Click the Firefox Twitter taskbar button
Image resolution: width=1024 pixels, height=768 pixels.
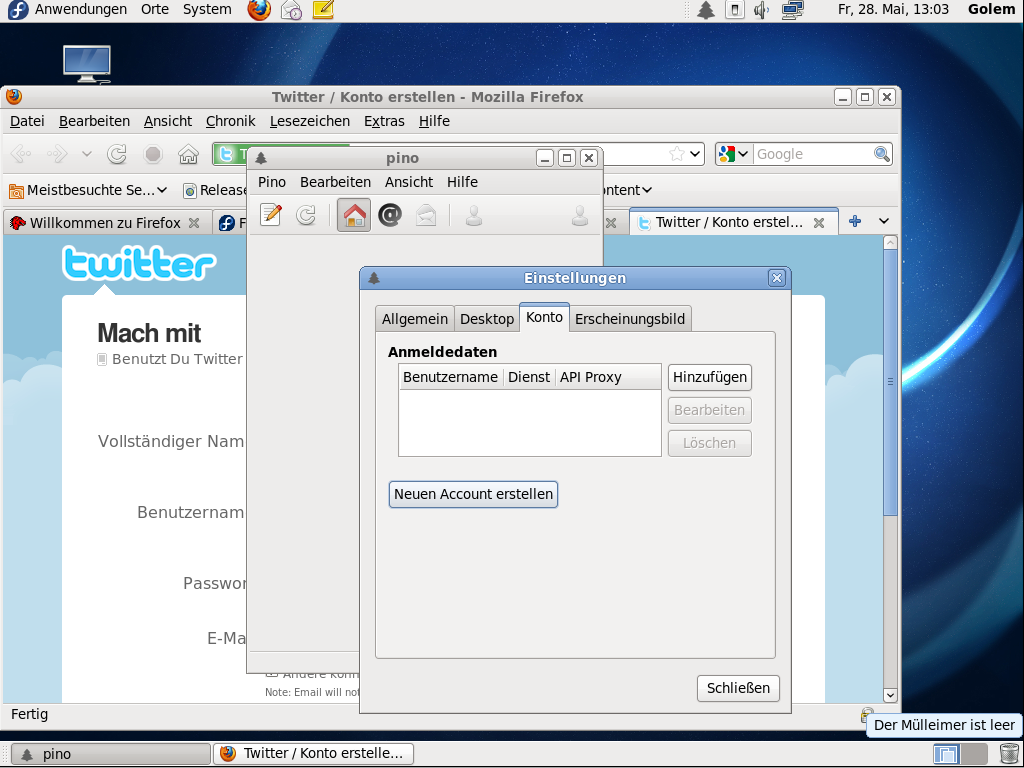tap(313, 754)
